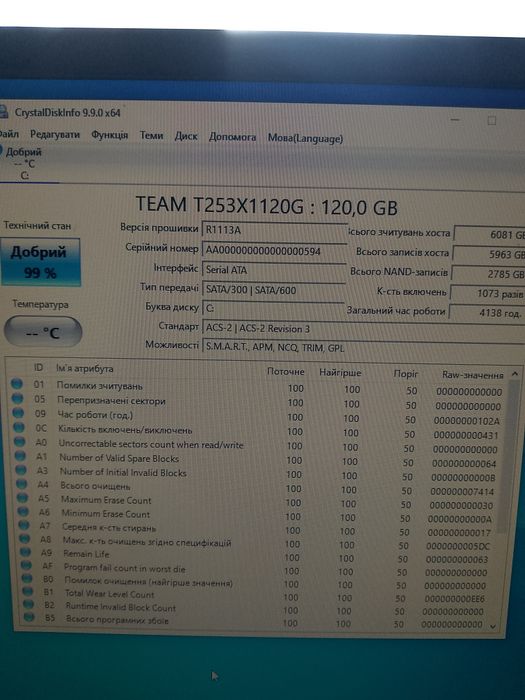Click the status icon for attribute 0C
The image size is (525, 700).
click(x=19, y=427)
